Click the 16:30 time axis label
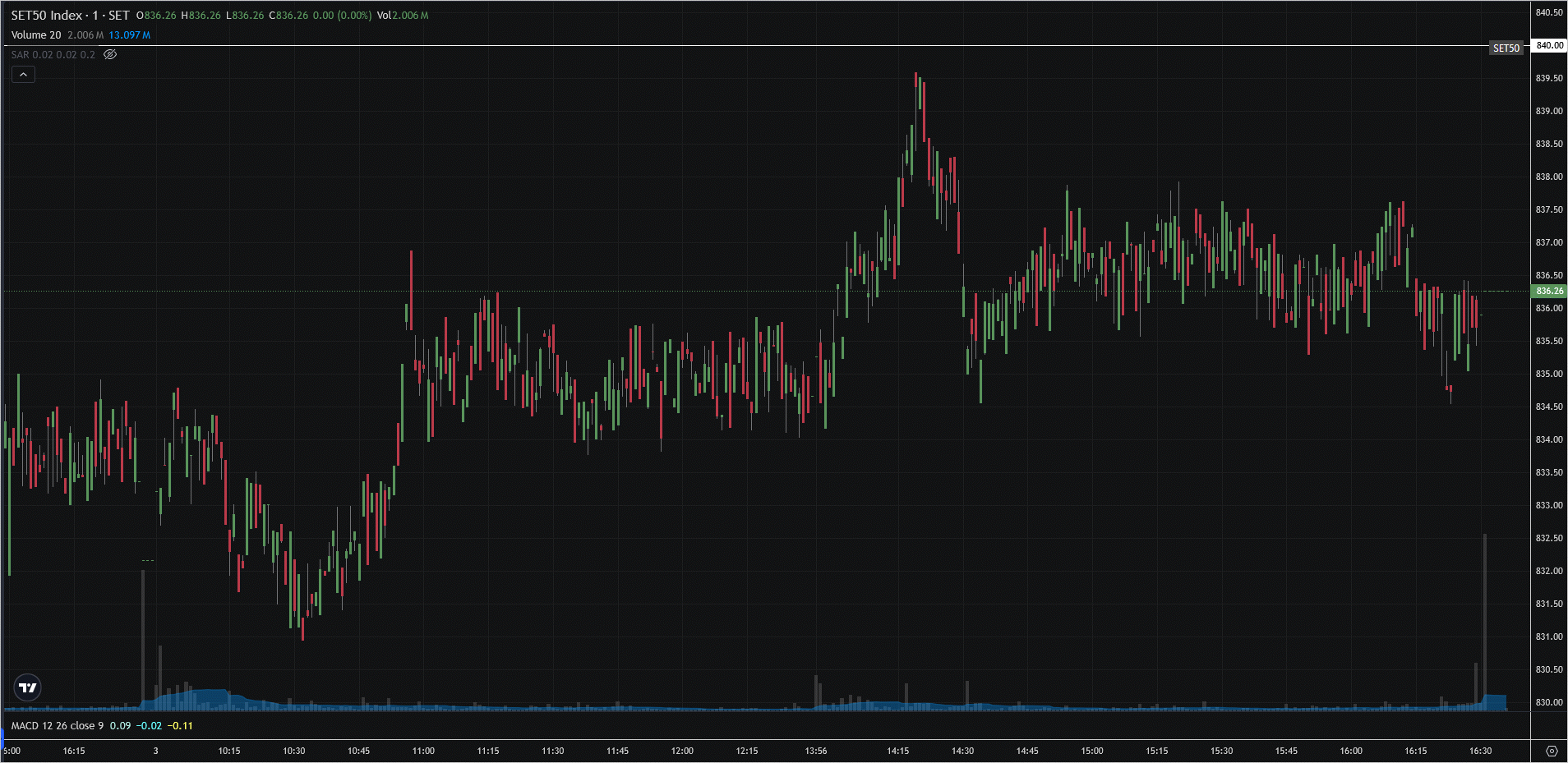Screen dimensions: 1568x763 pos(1480,751)
